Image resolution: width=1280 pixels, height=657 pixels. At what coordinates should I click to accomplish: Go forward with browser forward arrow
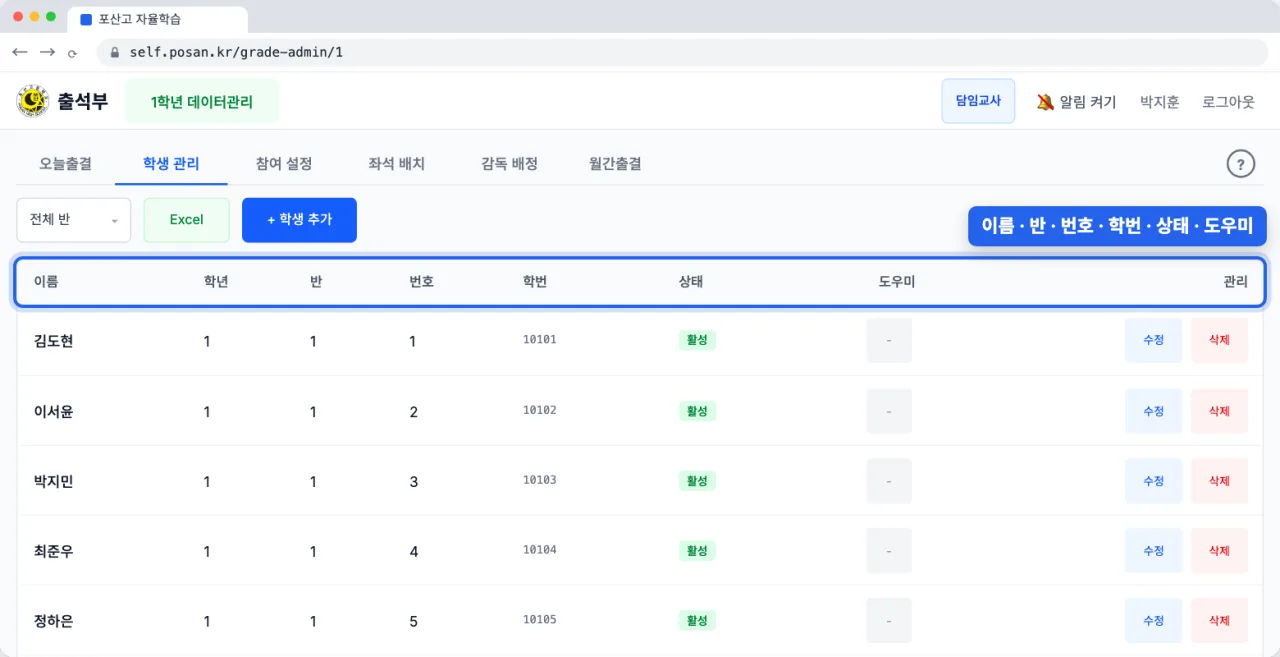pyautogui.click(x=47, y=52)
